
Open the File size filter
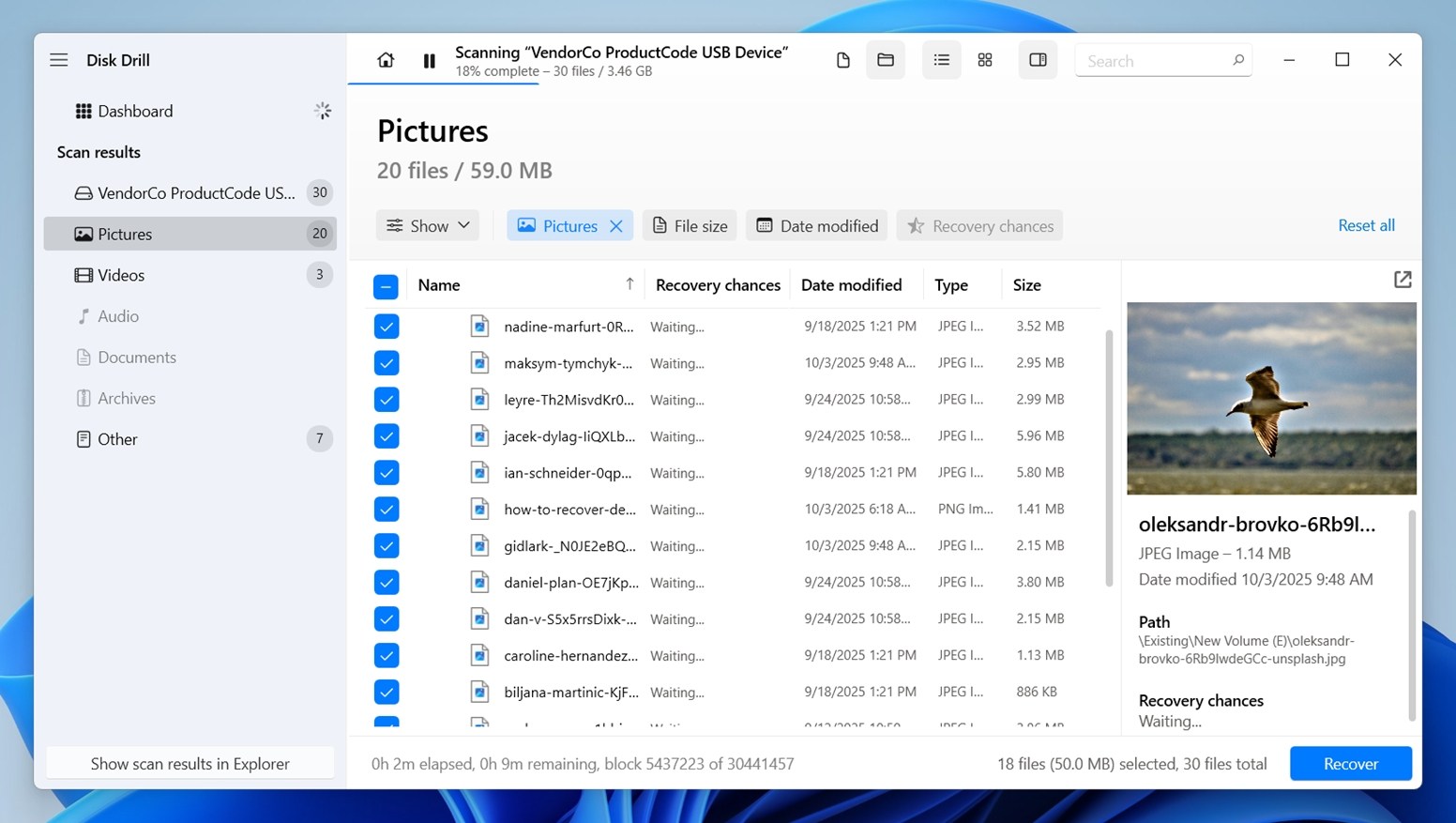click(690, 226)
